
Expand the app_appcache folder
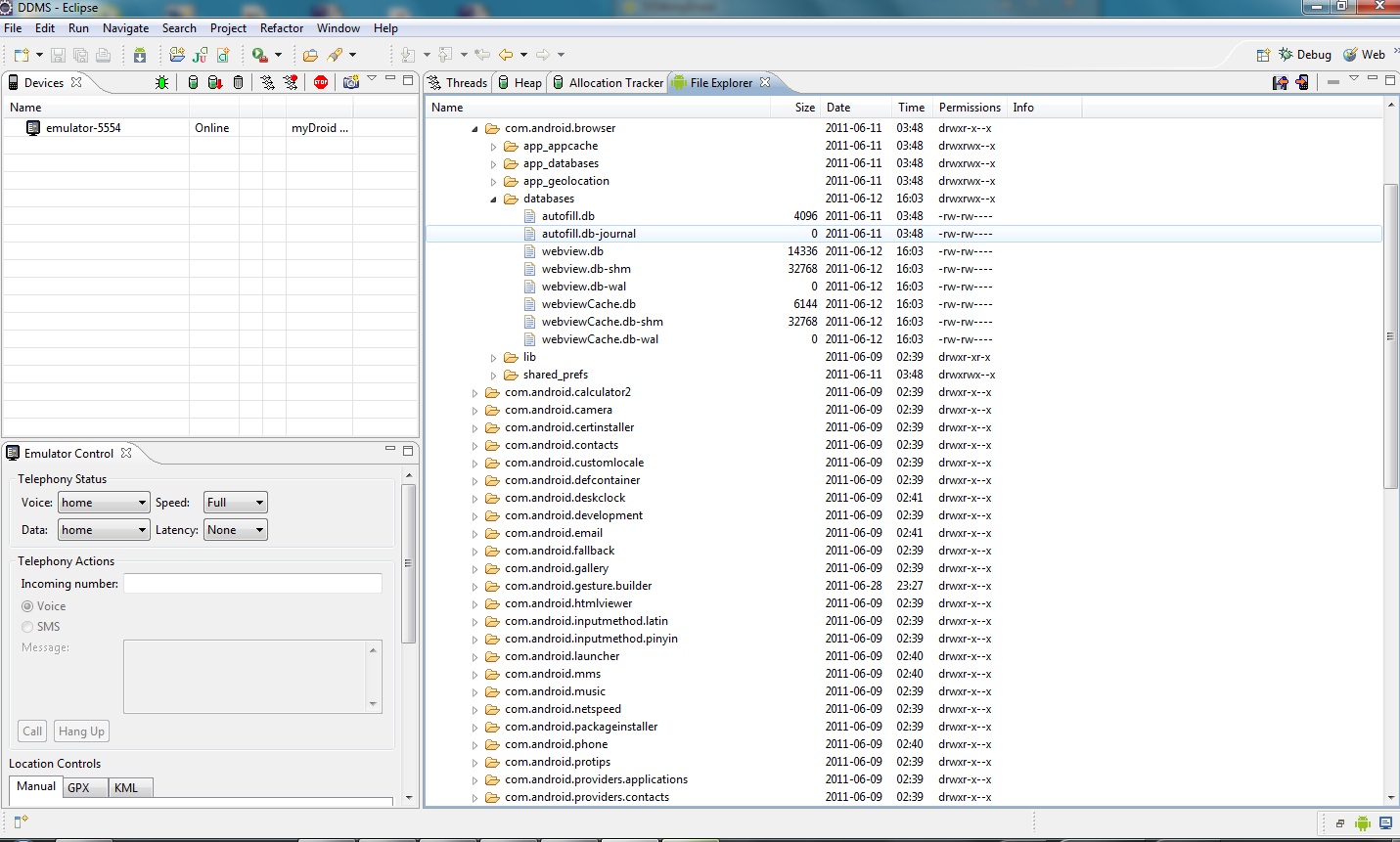click(x=493, y=146)
